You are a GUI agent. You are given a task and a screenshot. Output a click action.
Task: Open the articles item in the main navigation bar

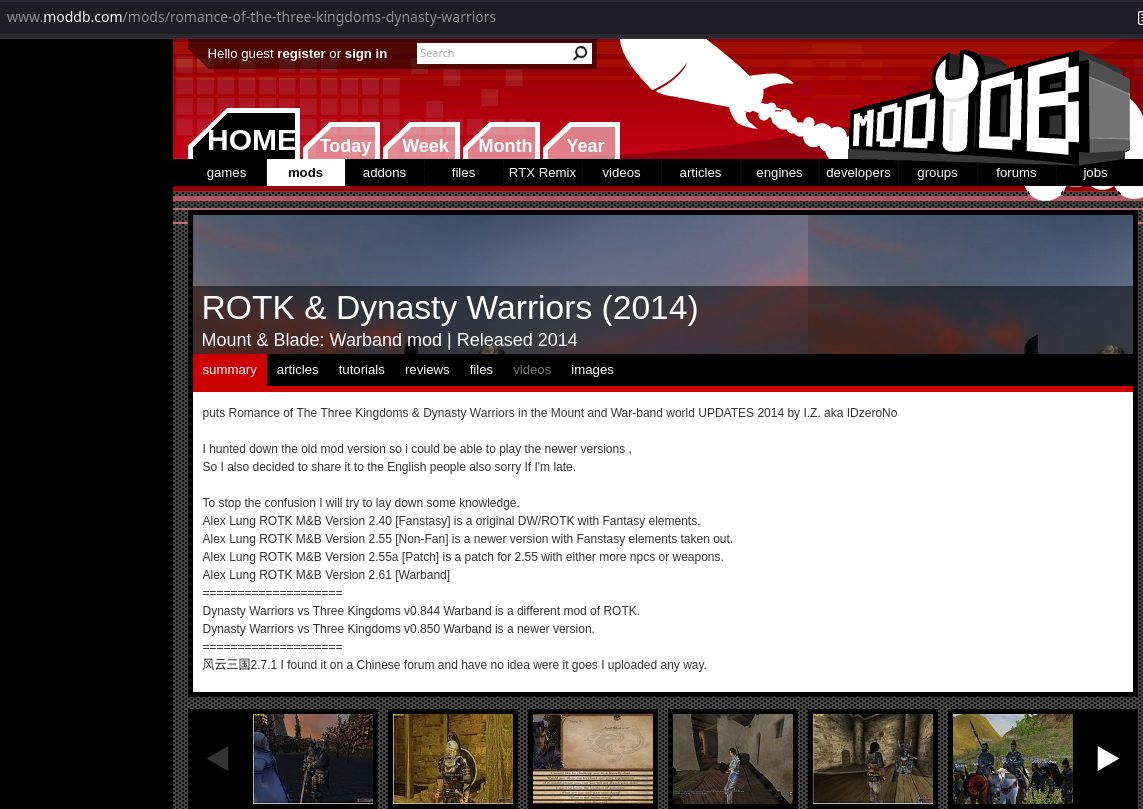[x=701, y=173]
